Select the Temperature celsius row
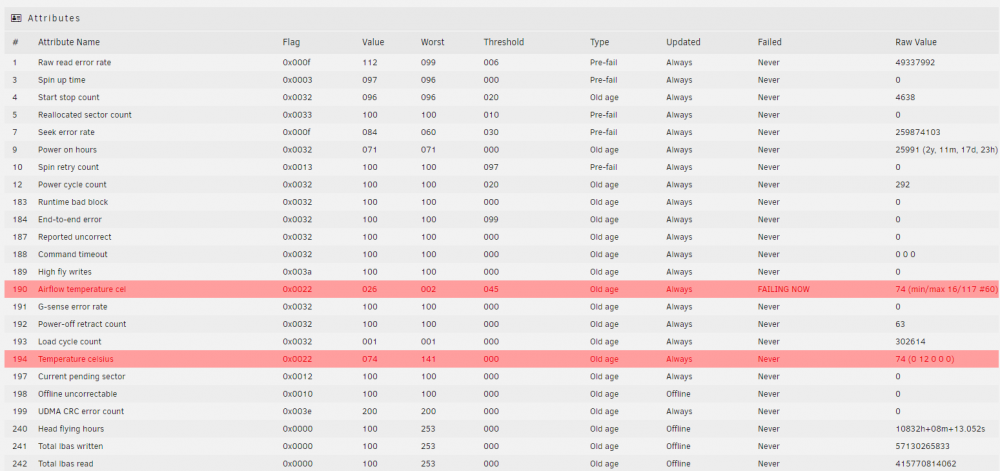1000x471 pixels. tap(500, 359)
